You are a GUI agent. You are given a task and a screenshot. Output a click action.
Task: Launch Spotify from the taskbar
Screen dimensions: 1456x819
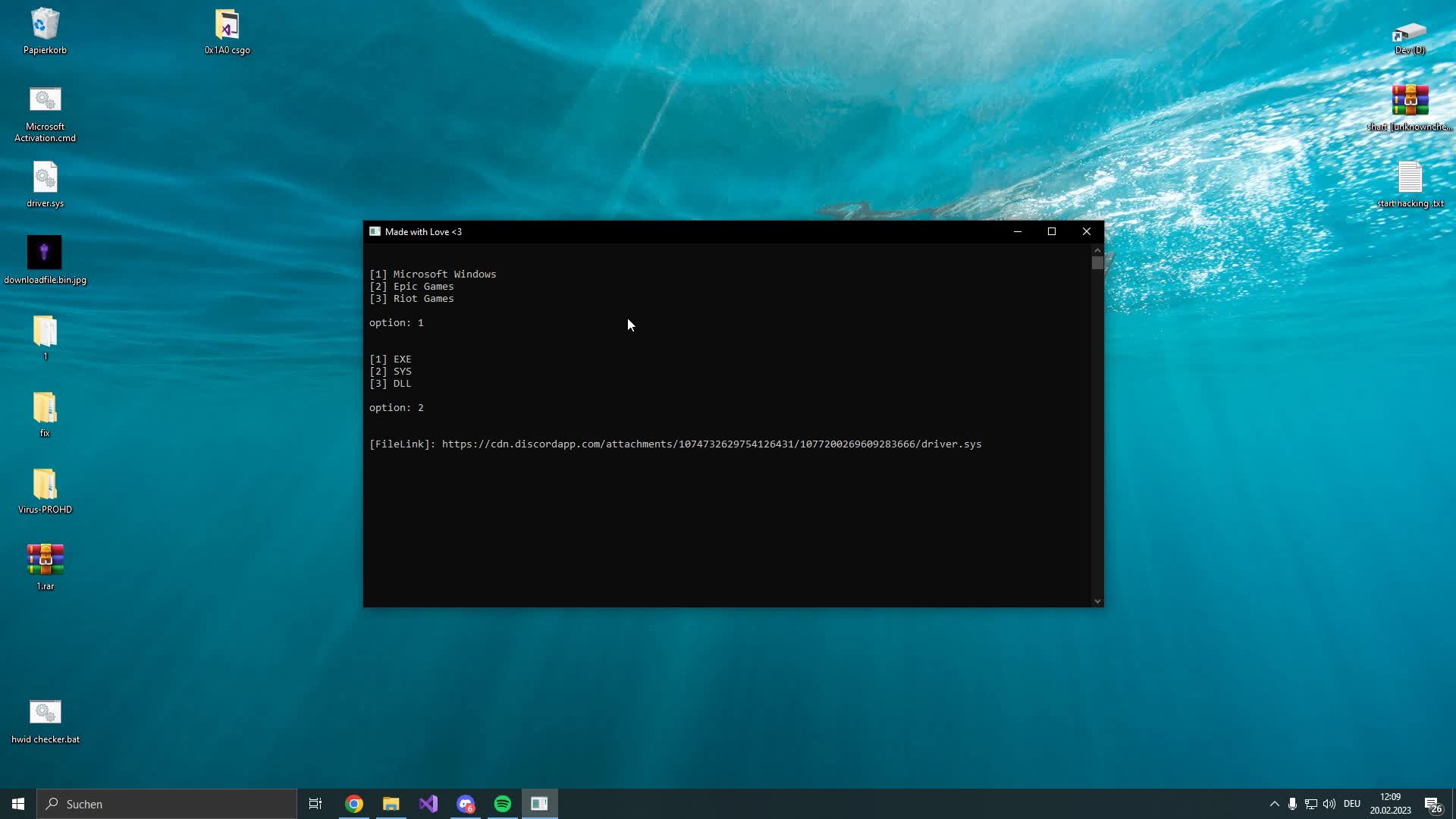[x=503, y=803]
